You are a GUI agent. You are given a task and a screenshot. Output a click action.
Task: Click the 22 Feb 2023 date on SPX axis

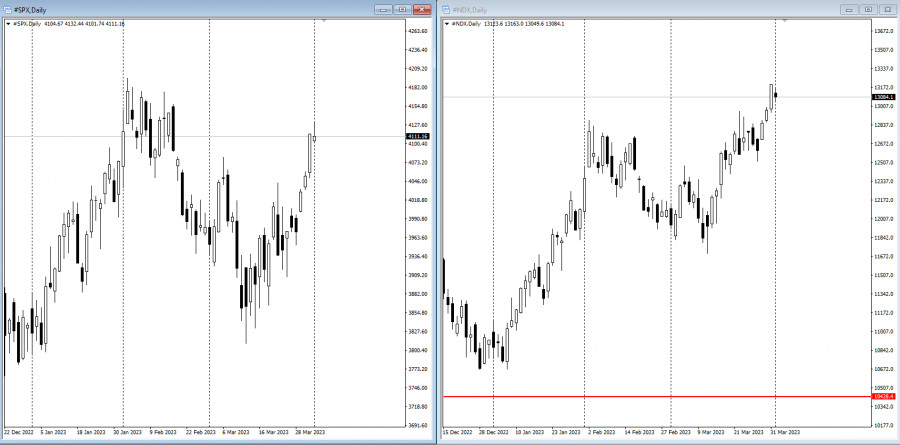[200, 432]
